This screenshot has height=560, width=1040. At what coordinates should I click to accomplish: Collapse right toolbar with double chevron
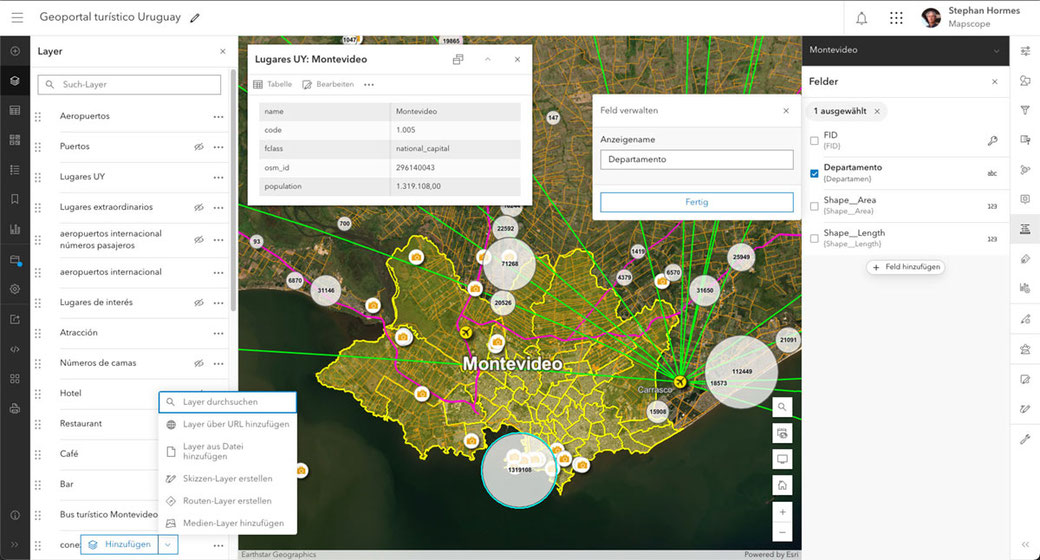pos(1025,545)
